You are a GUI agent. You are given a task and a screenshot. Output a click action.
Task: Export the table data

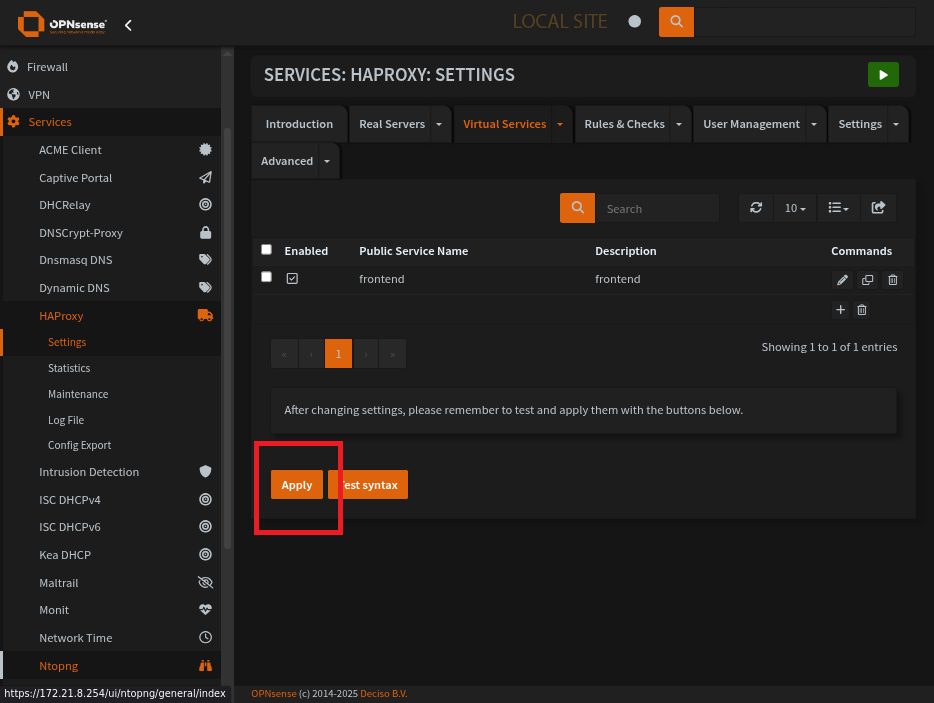(878, 208)
